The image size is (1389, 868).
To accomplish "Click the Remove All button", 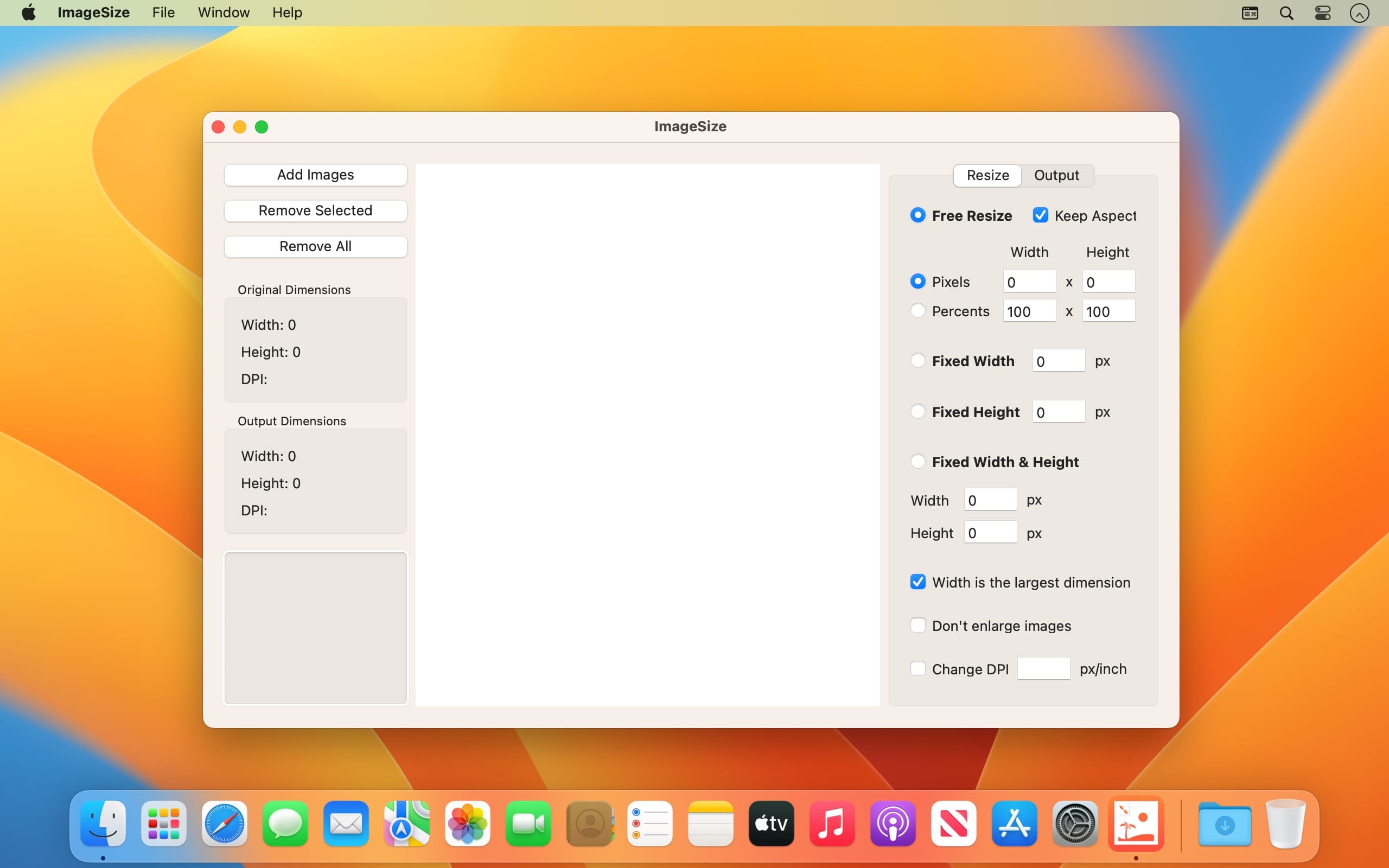I will point(316,246).
